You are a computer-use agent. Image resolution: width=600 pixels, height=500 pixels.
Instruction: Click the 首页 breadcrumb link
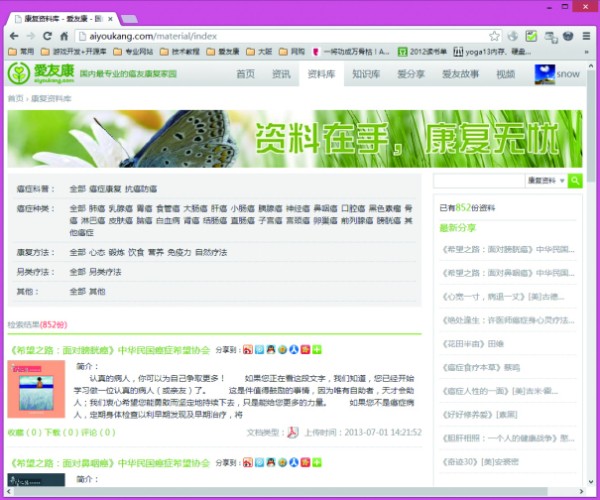[x=15, y=99]
